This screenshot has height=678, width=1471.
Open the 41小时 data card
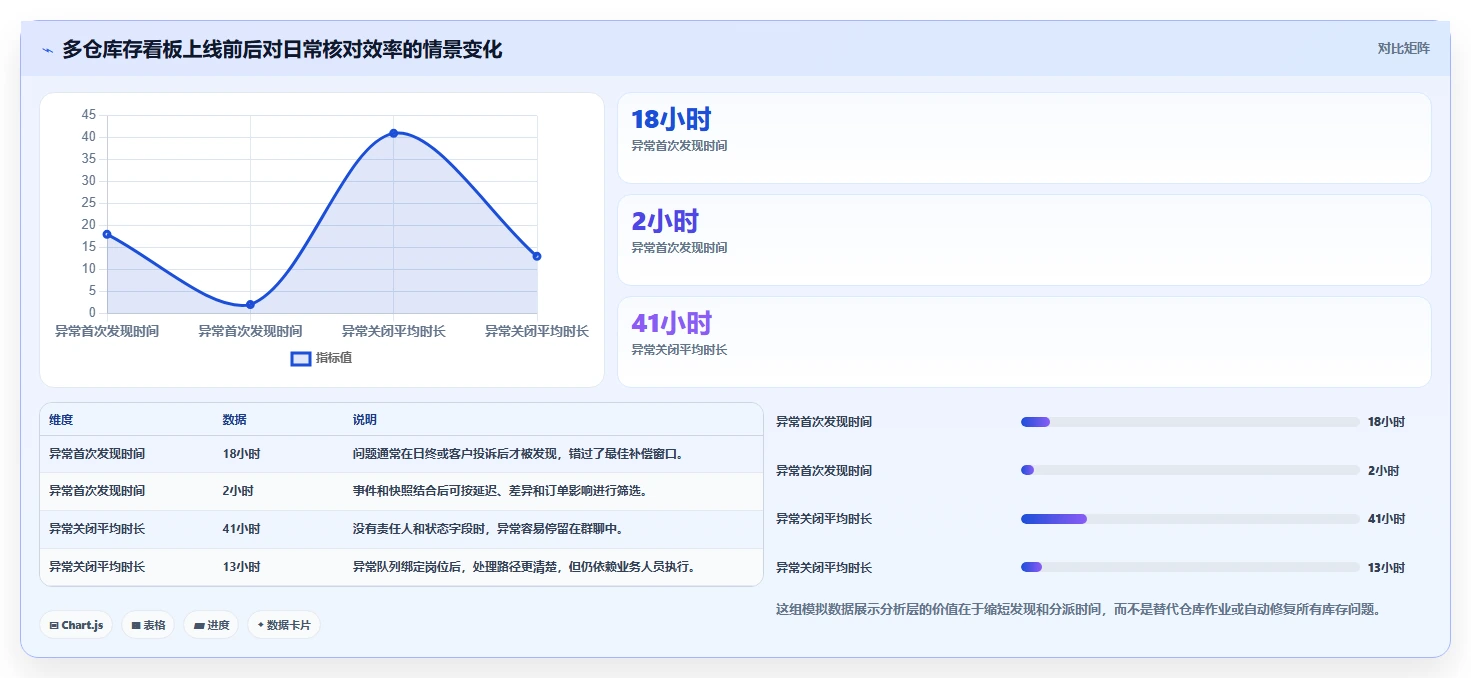click(x=1024, y=342)
